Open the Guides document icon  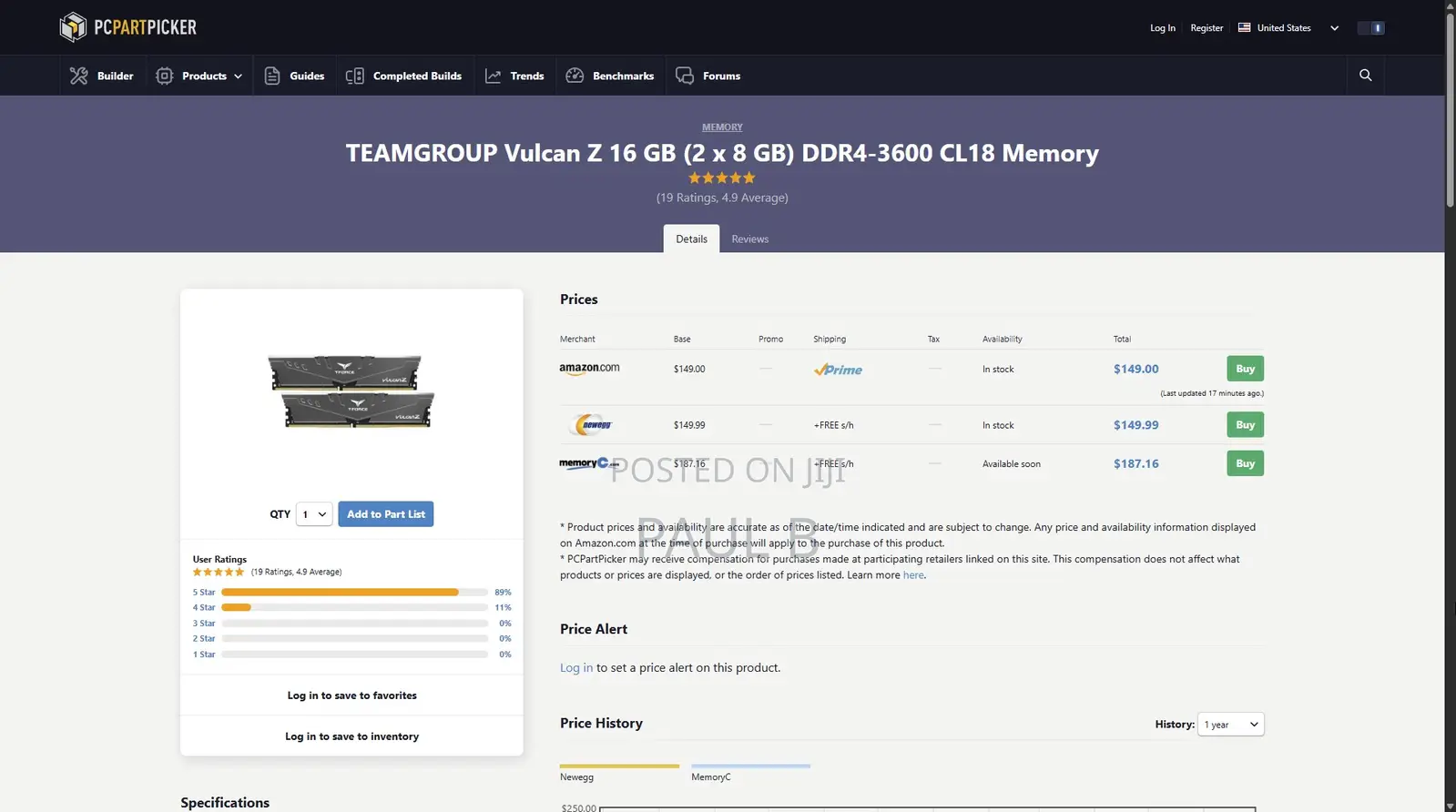click(x=272, y=76)
